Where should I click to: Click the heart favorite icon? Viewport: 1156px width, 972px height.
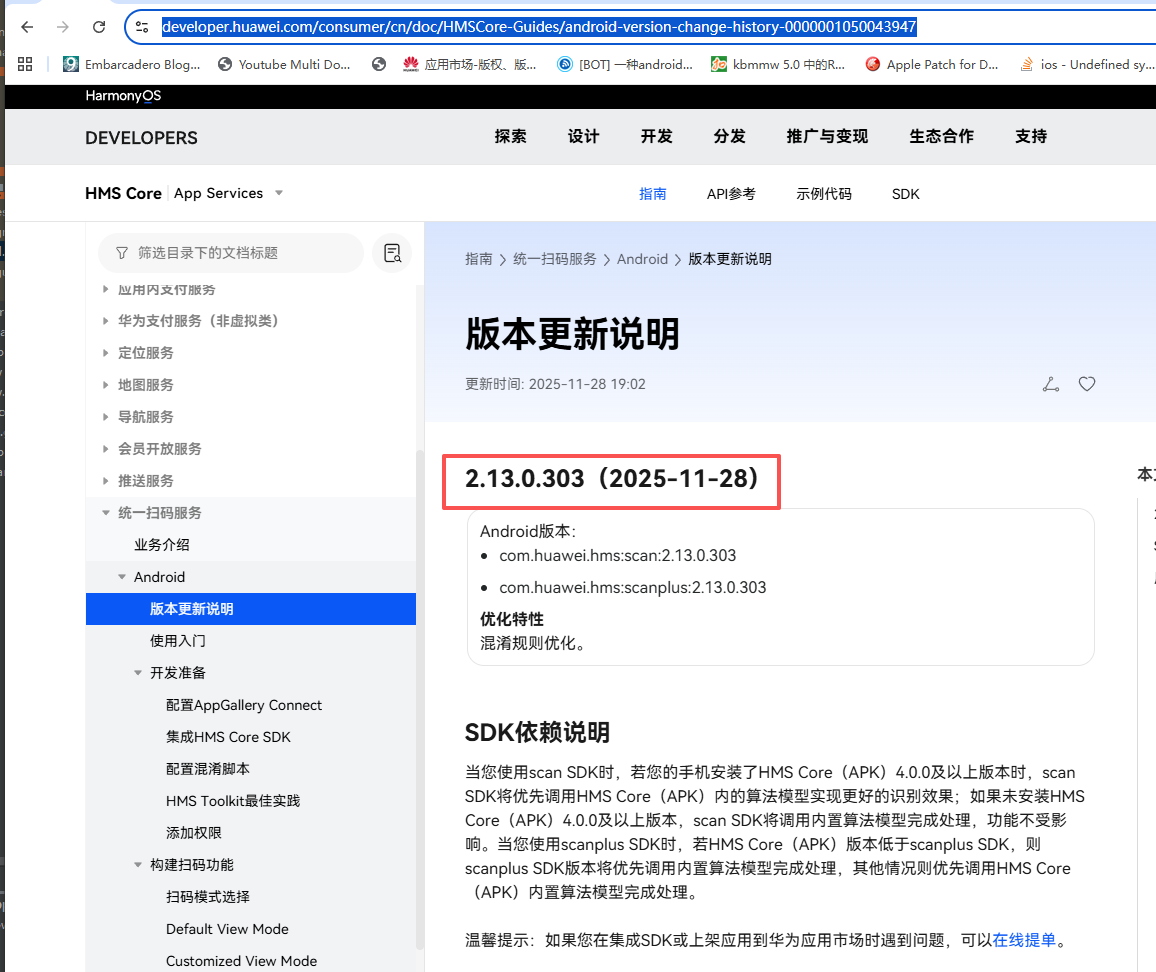1087,384
